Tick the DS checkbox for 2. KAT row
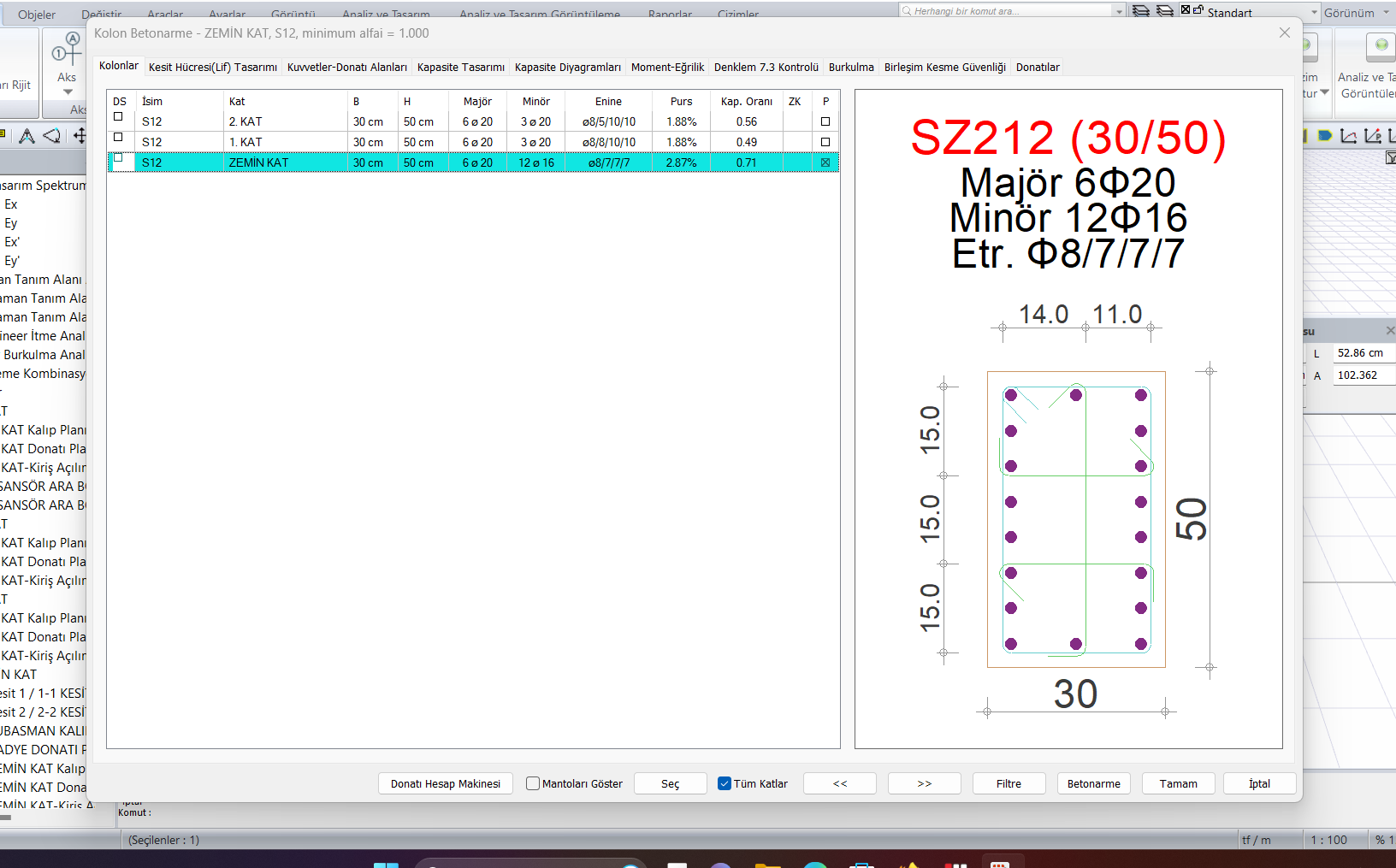The width and height of the screenshot is (1396, 868). pos(118,116)
